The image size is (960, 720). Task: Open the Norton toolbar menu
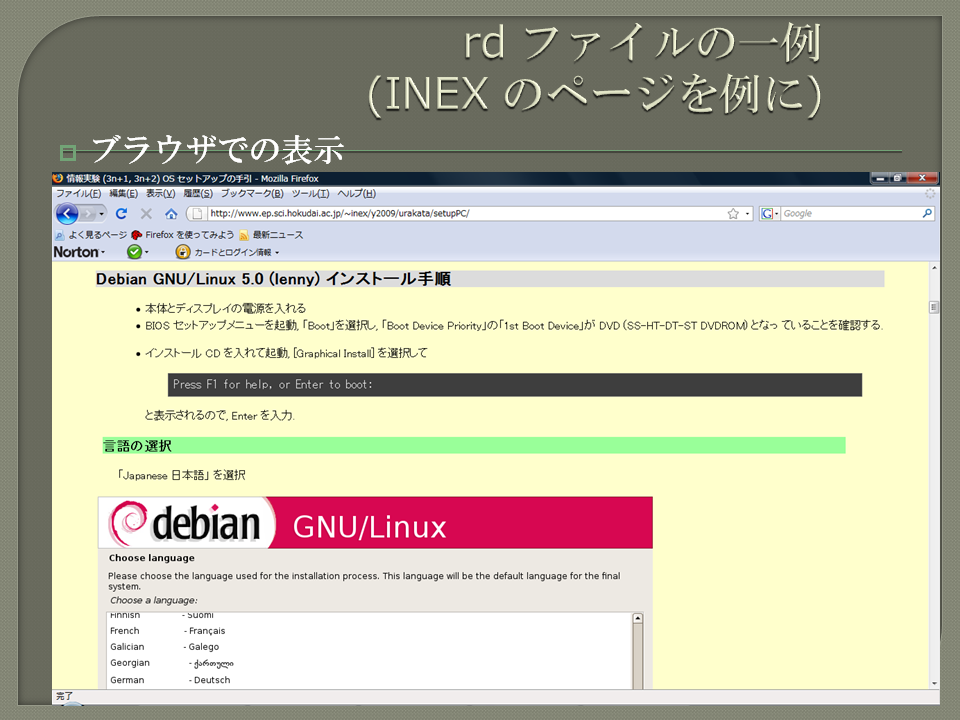click(79, 252)
